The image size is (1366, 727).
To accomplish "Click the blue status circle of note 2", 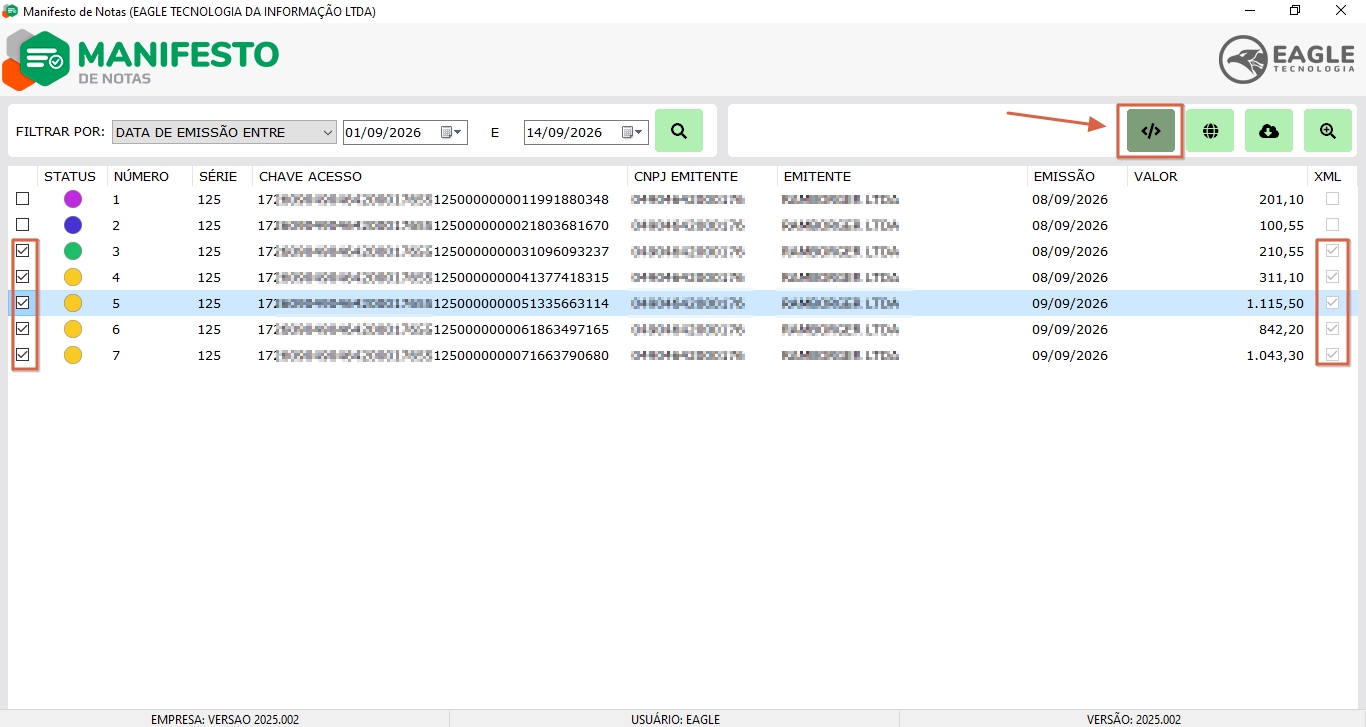I will point(73,225).
